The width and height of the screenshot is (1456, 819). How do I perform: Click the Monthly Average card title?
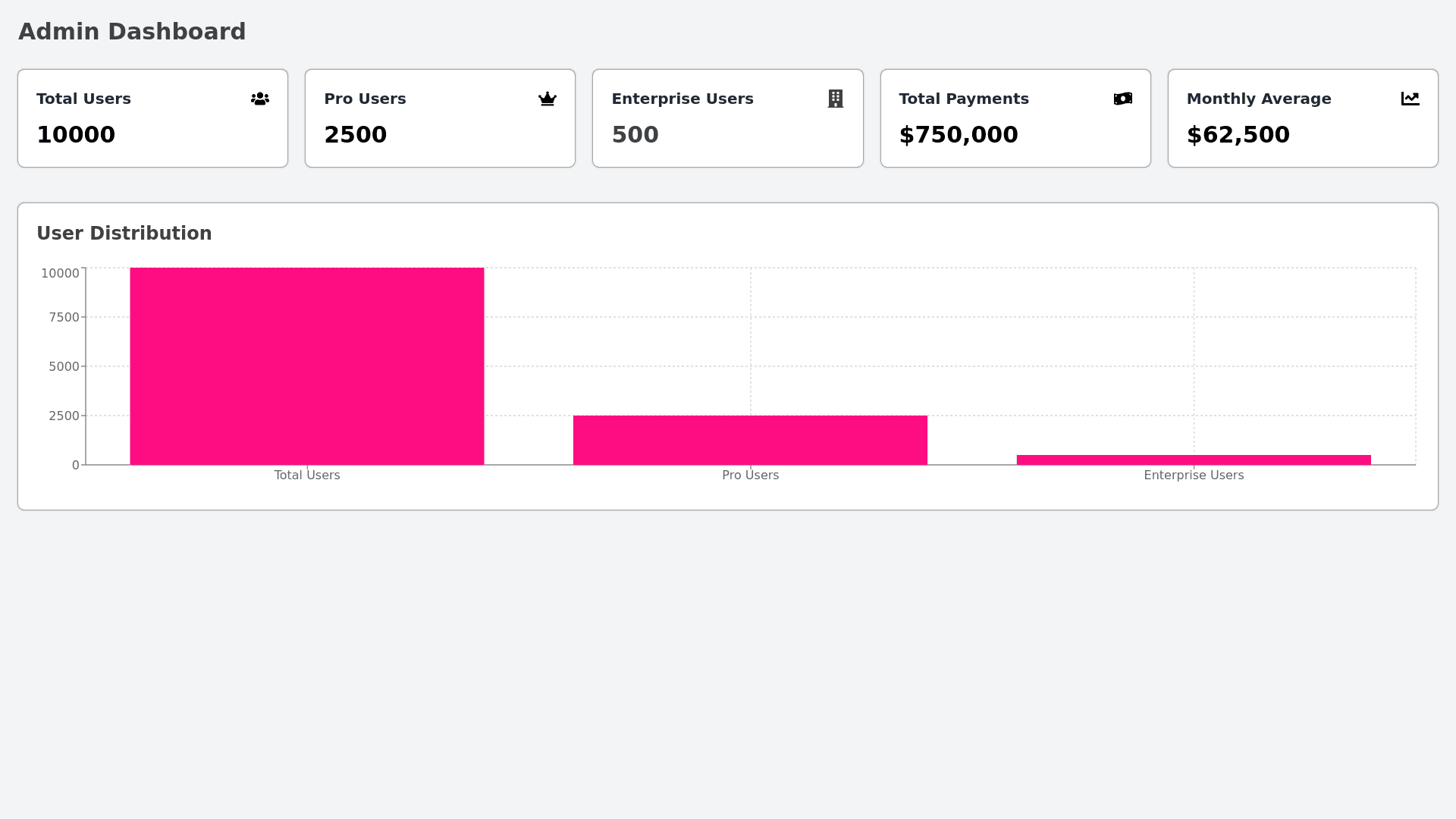[x=1258, y=99]
